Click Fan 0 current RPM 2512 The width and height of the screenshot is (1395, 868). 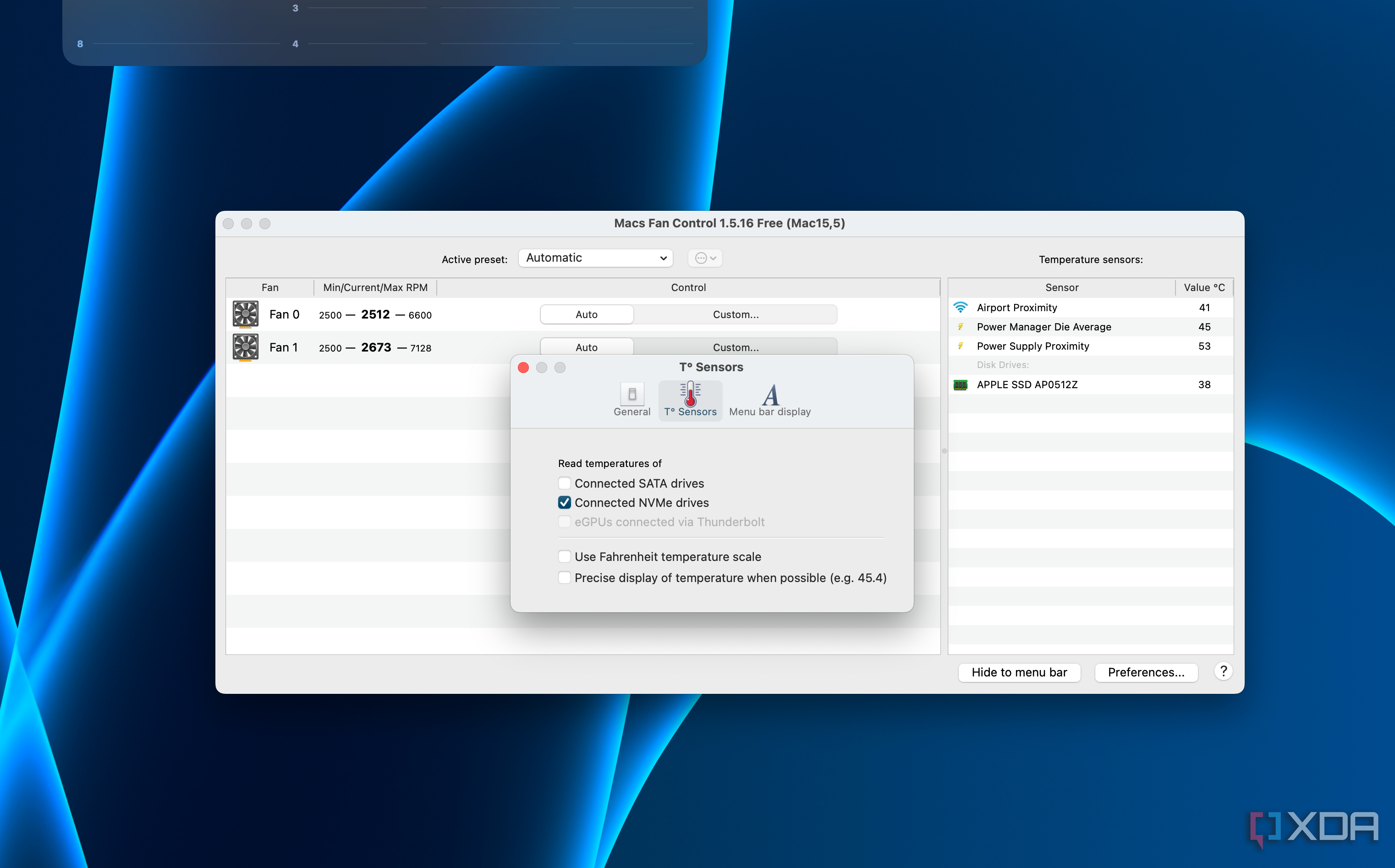375,314
